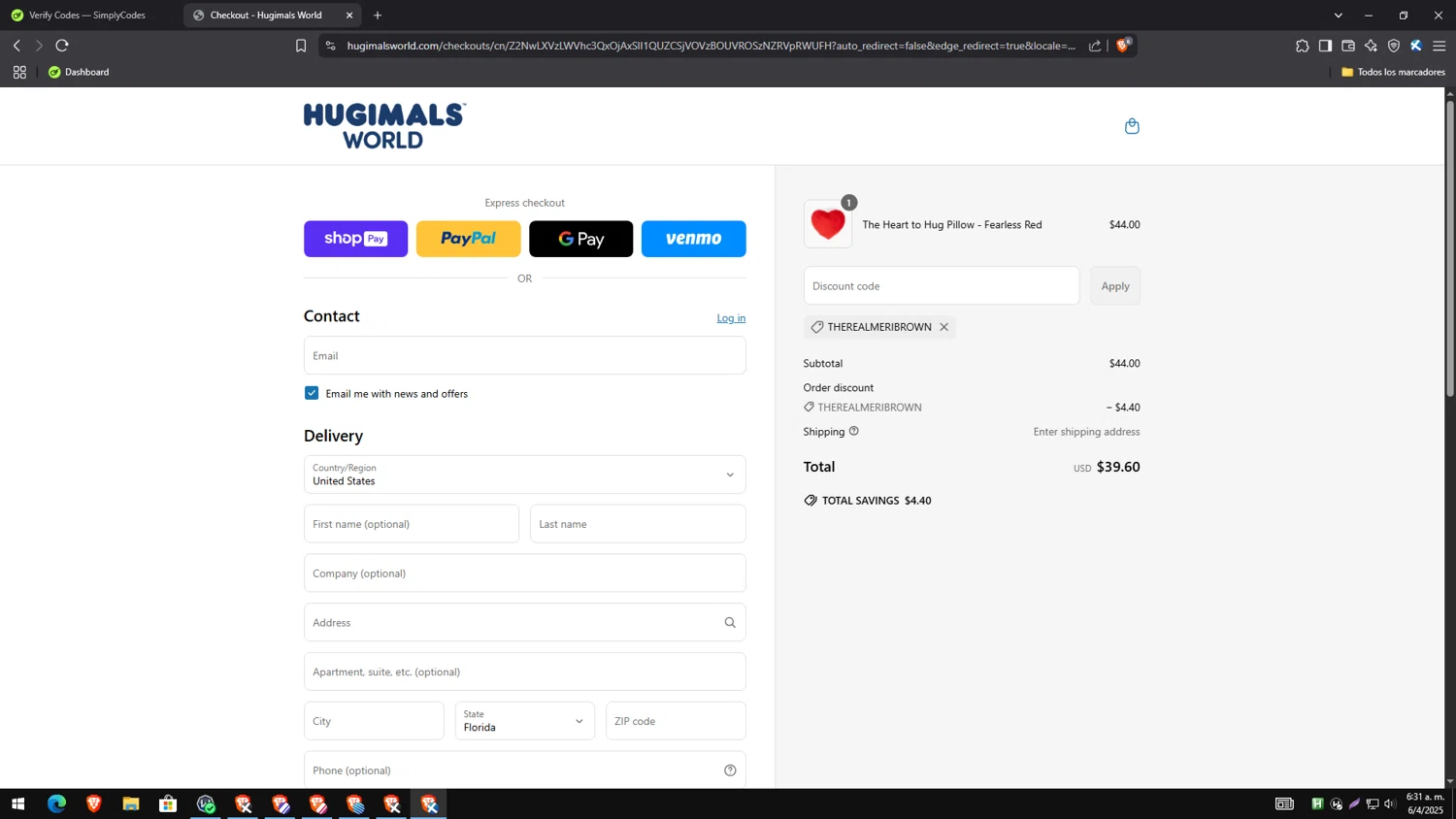Viewport: 1456px width, 819px height.
Task: Click the browser address bar URL
Action: [711, 46]
